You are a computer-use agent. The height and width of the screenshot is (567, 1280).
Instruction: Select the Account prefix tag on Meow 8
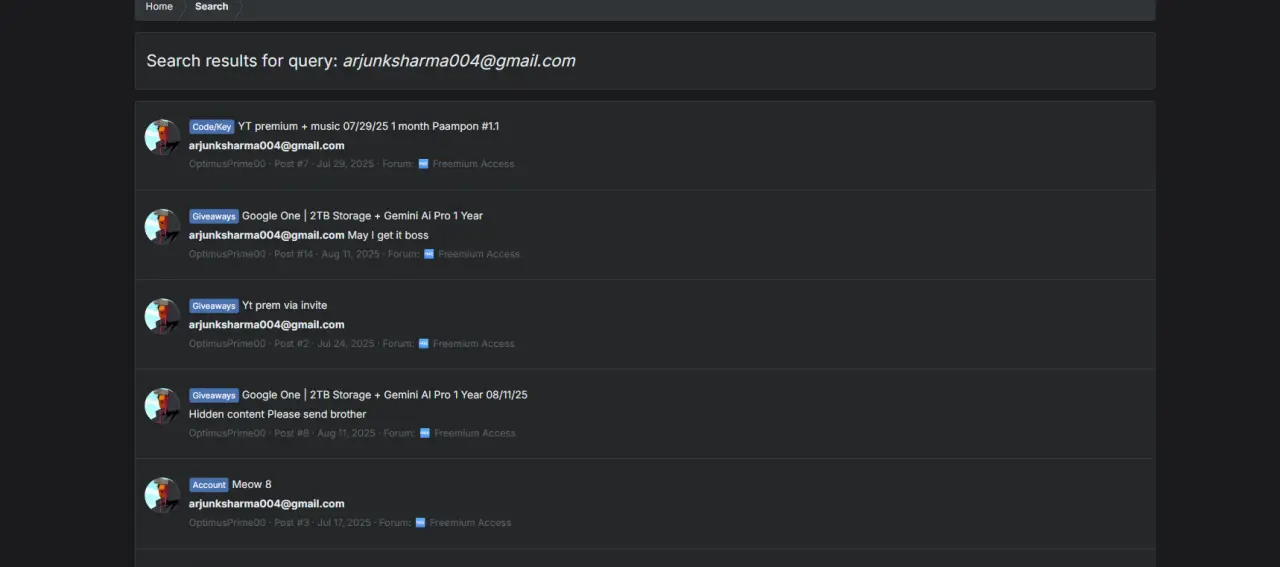(x=209, y=485)
